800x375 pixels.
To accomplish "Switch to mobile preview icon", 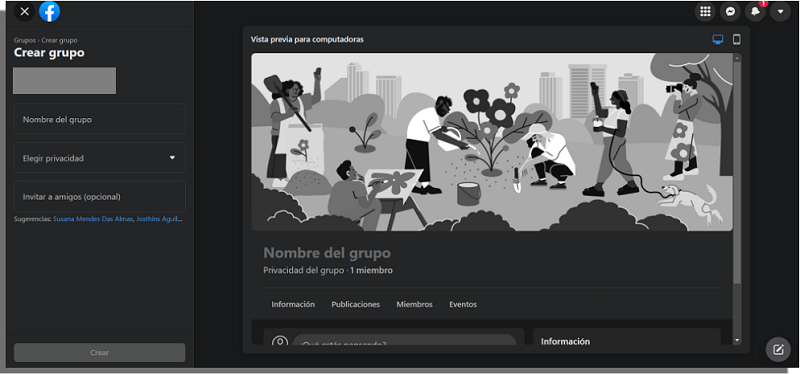I will pos(736,39).
